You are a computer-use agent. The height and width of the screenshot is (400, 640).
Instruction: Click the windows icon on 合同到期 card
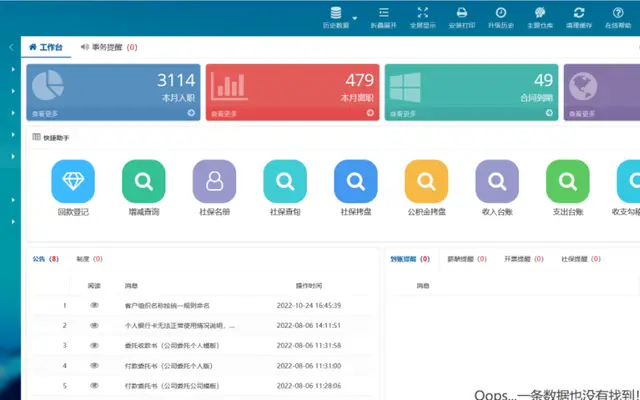(x=405, y=87)
